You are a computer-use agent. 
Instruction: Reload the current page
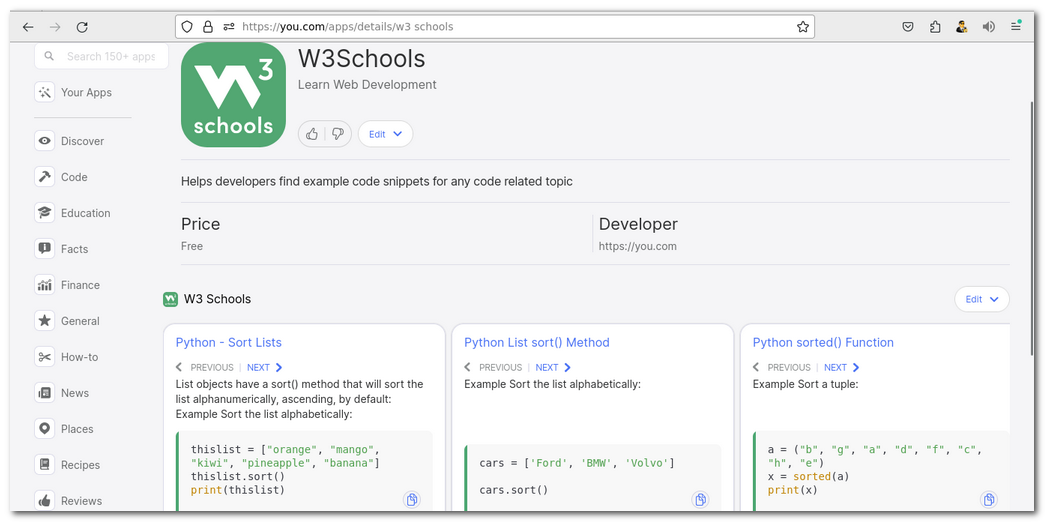tap(82, 27)
